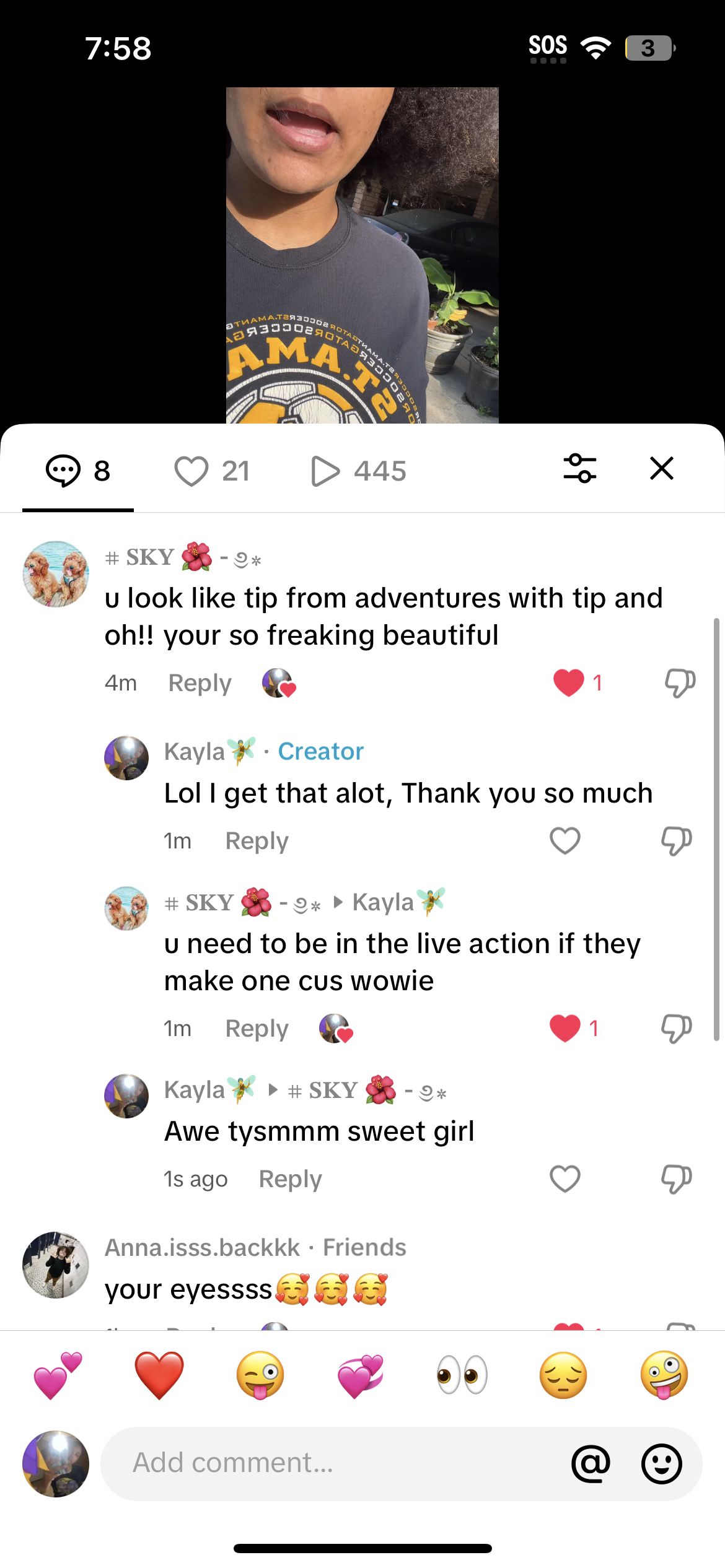Reply to Kayla's "Lol I get that alot" comment
The height and width of the screenshot is (1568, 725).
[x=257, y=841]
